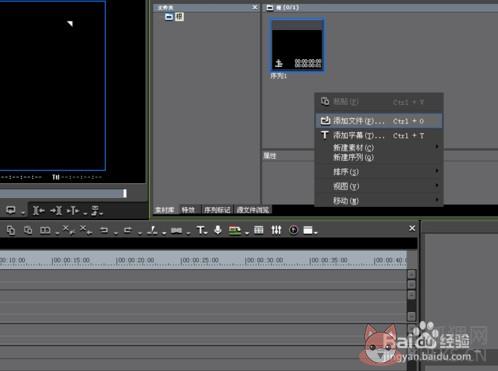Click the microphone voice-over icon
Viewport: 498px width, 371px height.
pyautogui.click(x=218, y=230)
